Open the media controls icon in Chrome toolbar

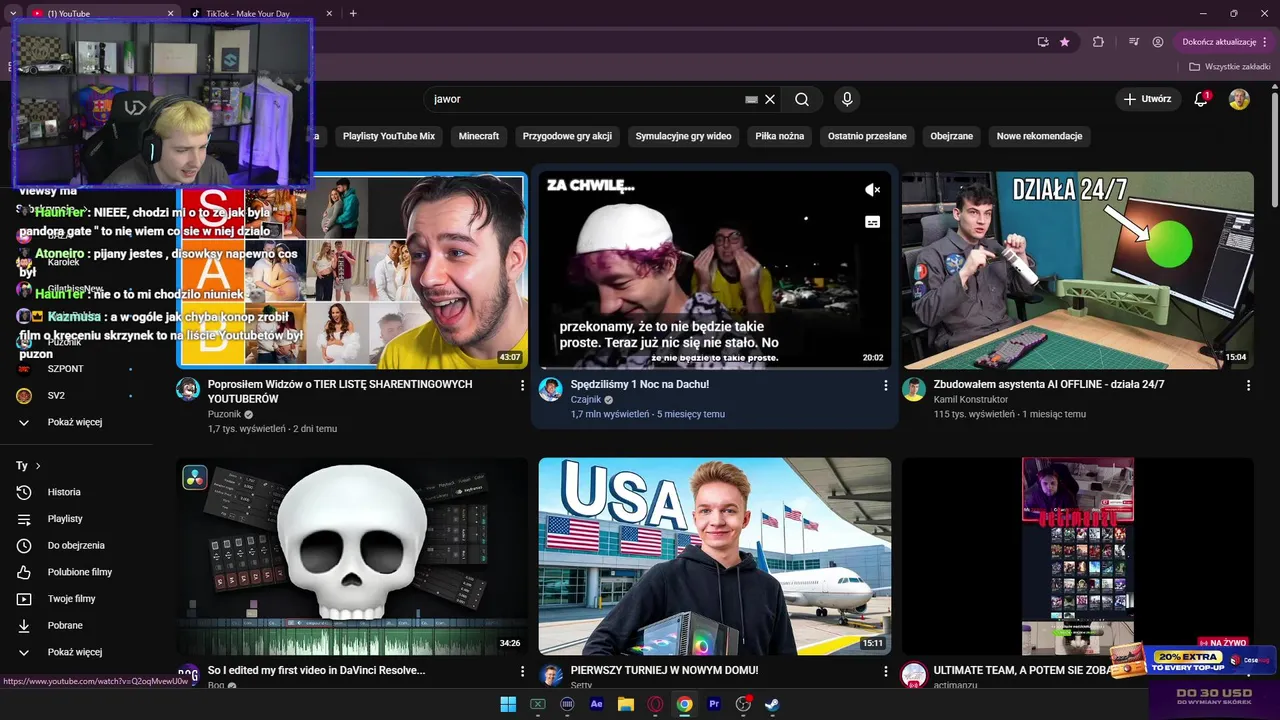1134,42
